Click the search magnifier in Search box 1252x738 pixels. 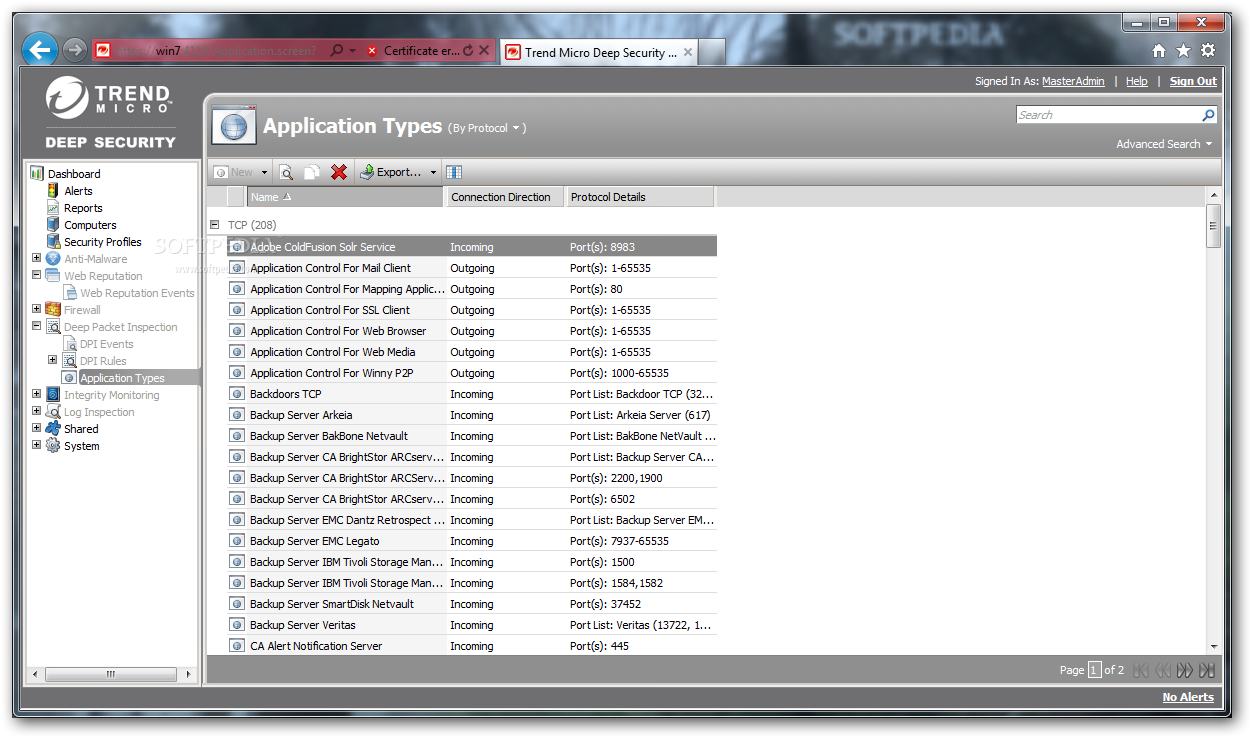tap(1208, 115)
